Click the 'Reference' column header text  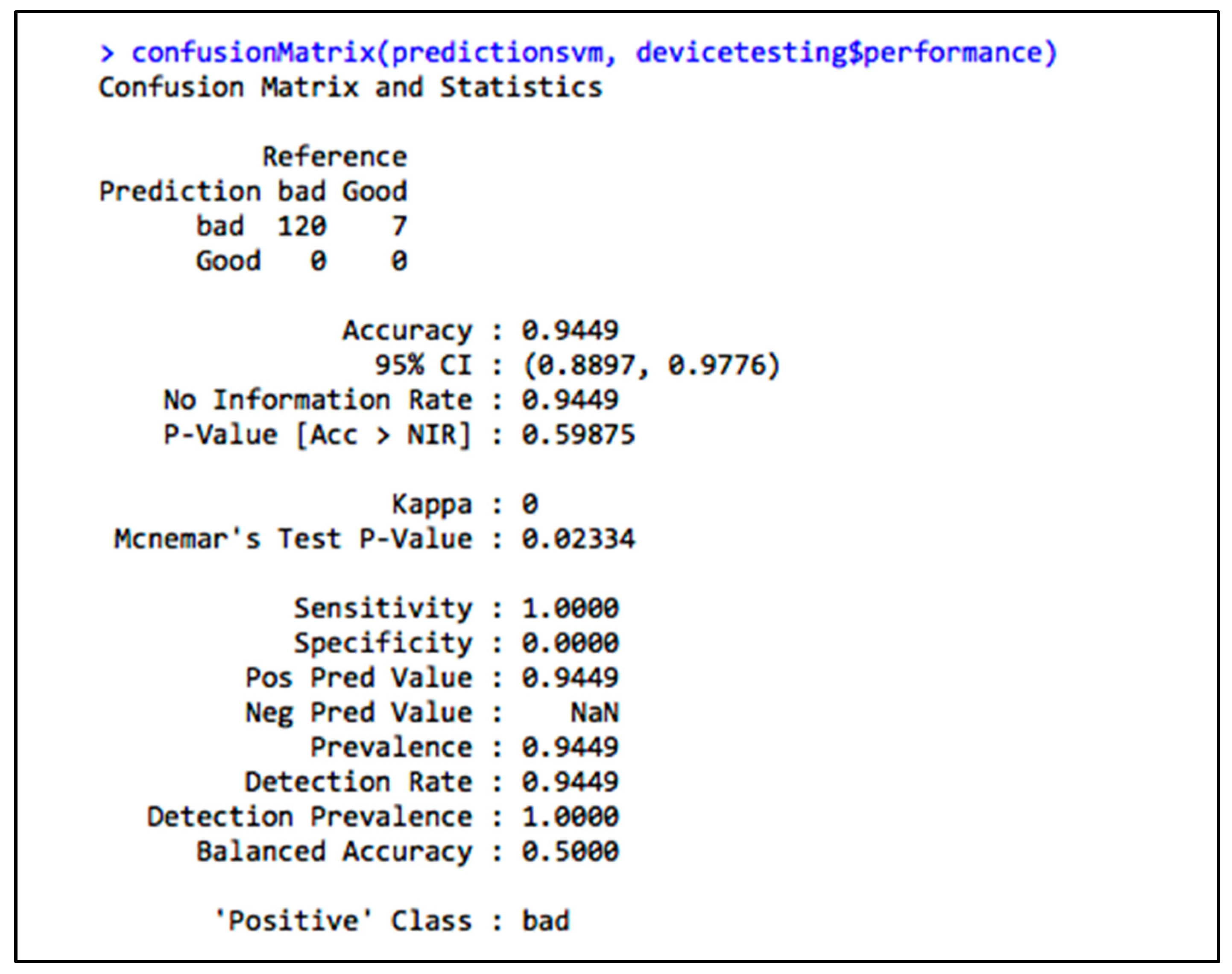click(334, 157)
